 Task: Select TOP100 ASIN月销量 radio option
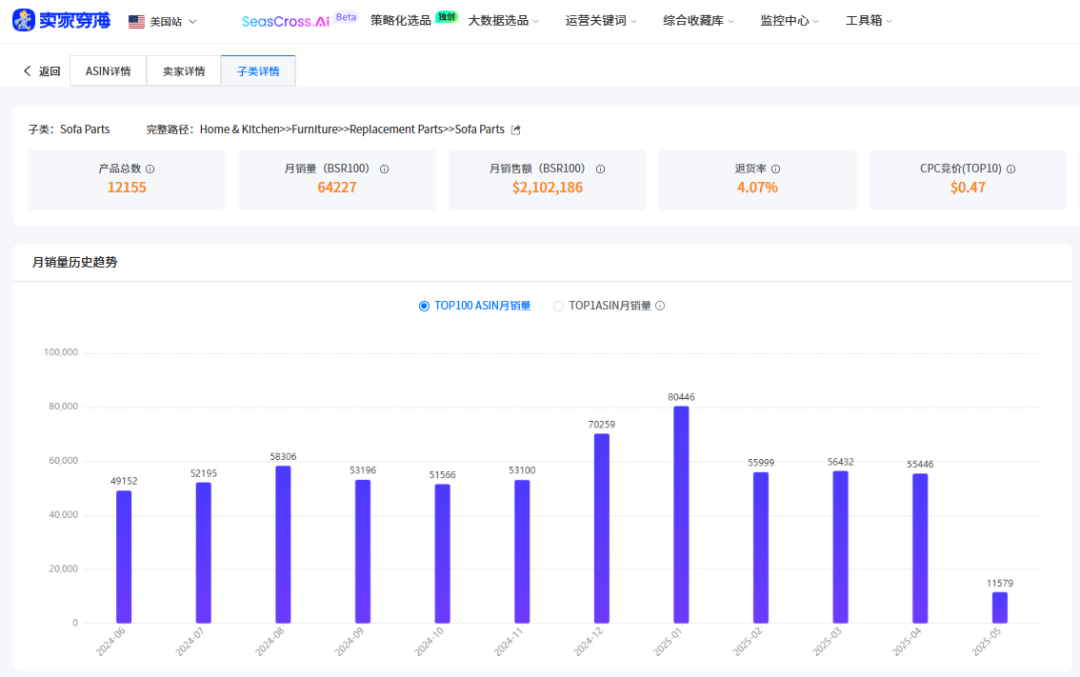(x=424, y=306)
